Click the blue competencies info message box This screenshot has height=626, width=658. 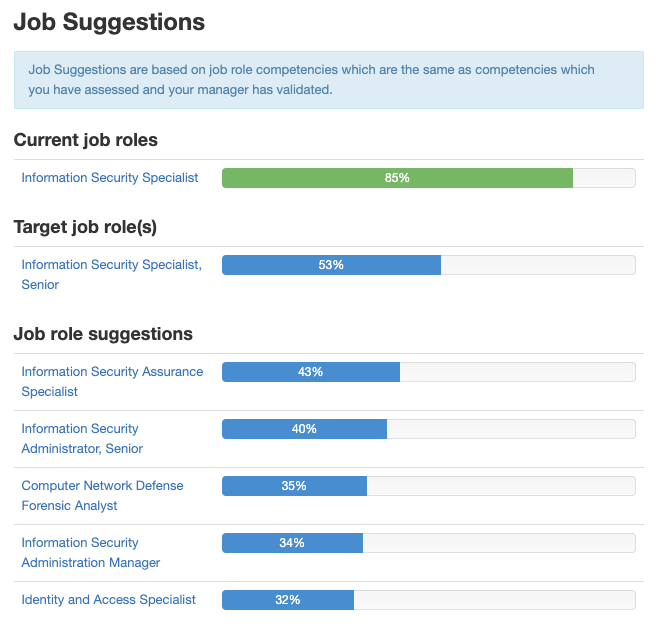point(328,80)
